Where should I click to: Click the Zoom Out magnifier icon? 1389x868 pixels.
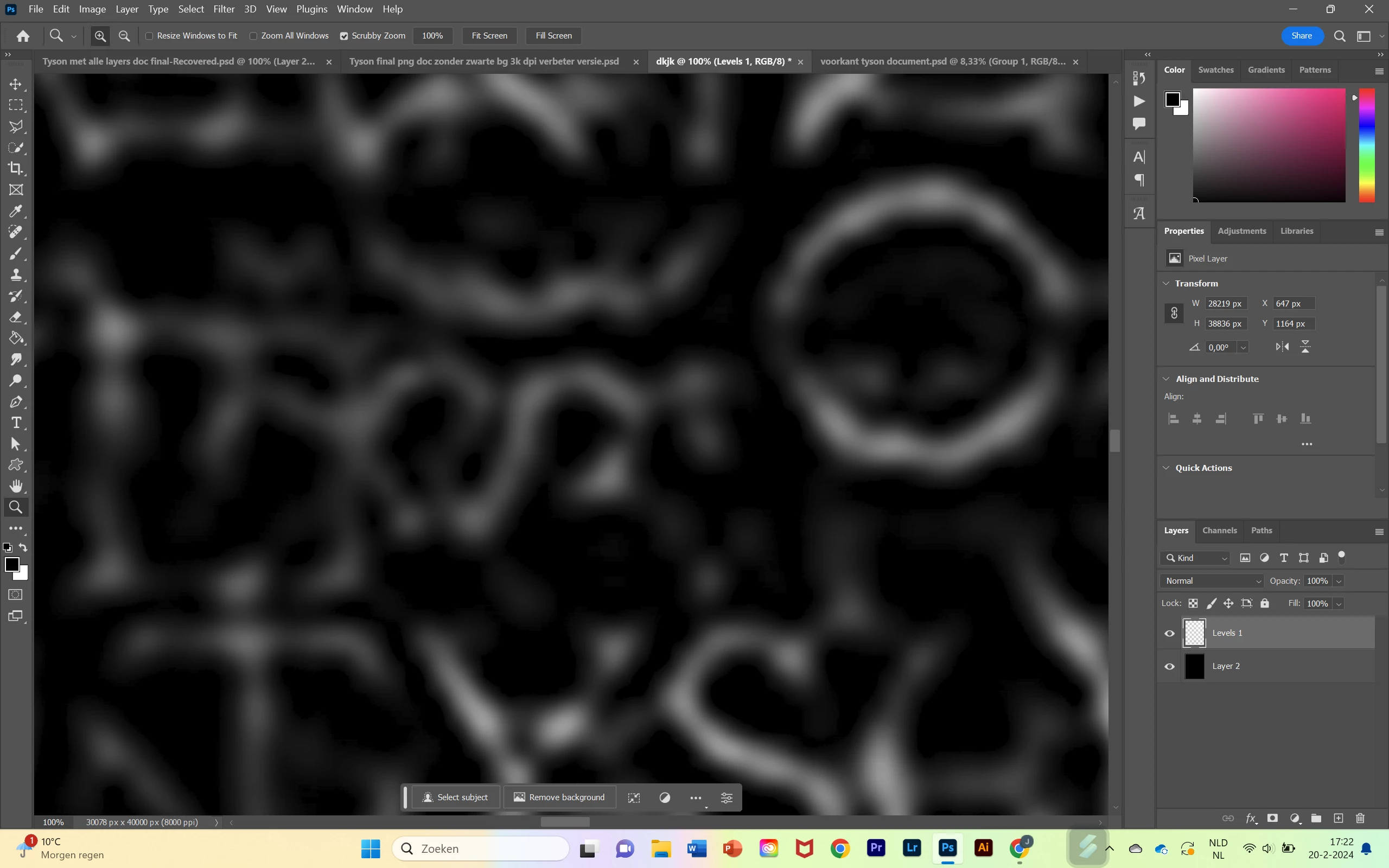(x=124, y=36)
